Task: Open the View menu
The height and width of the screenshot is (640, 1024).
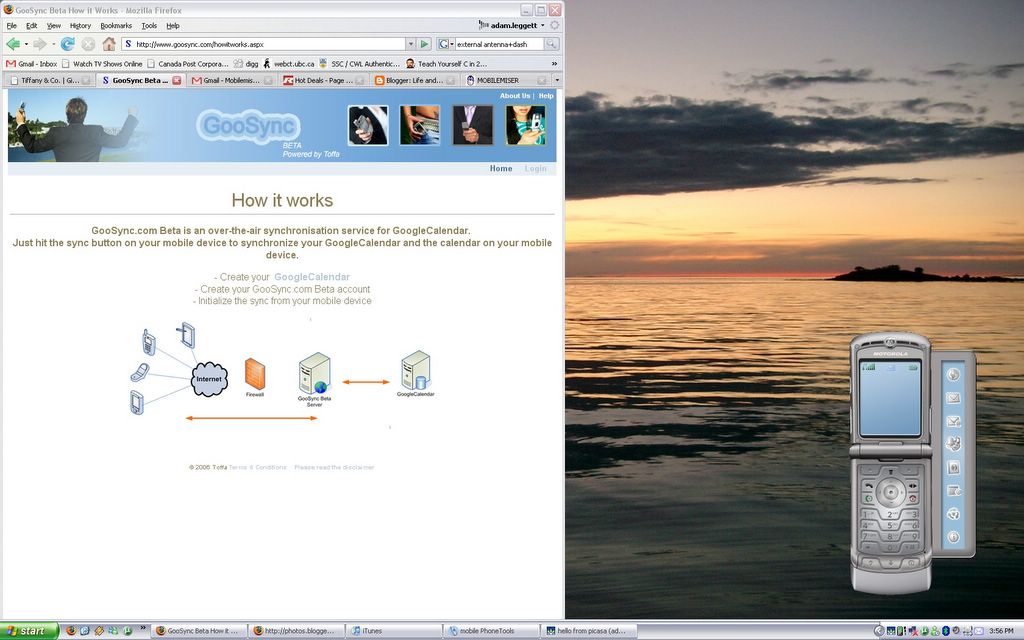Action: click(54, 25)
